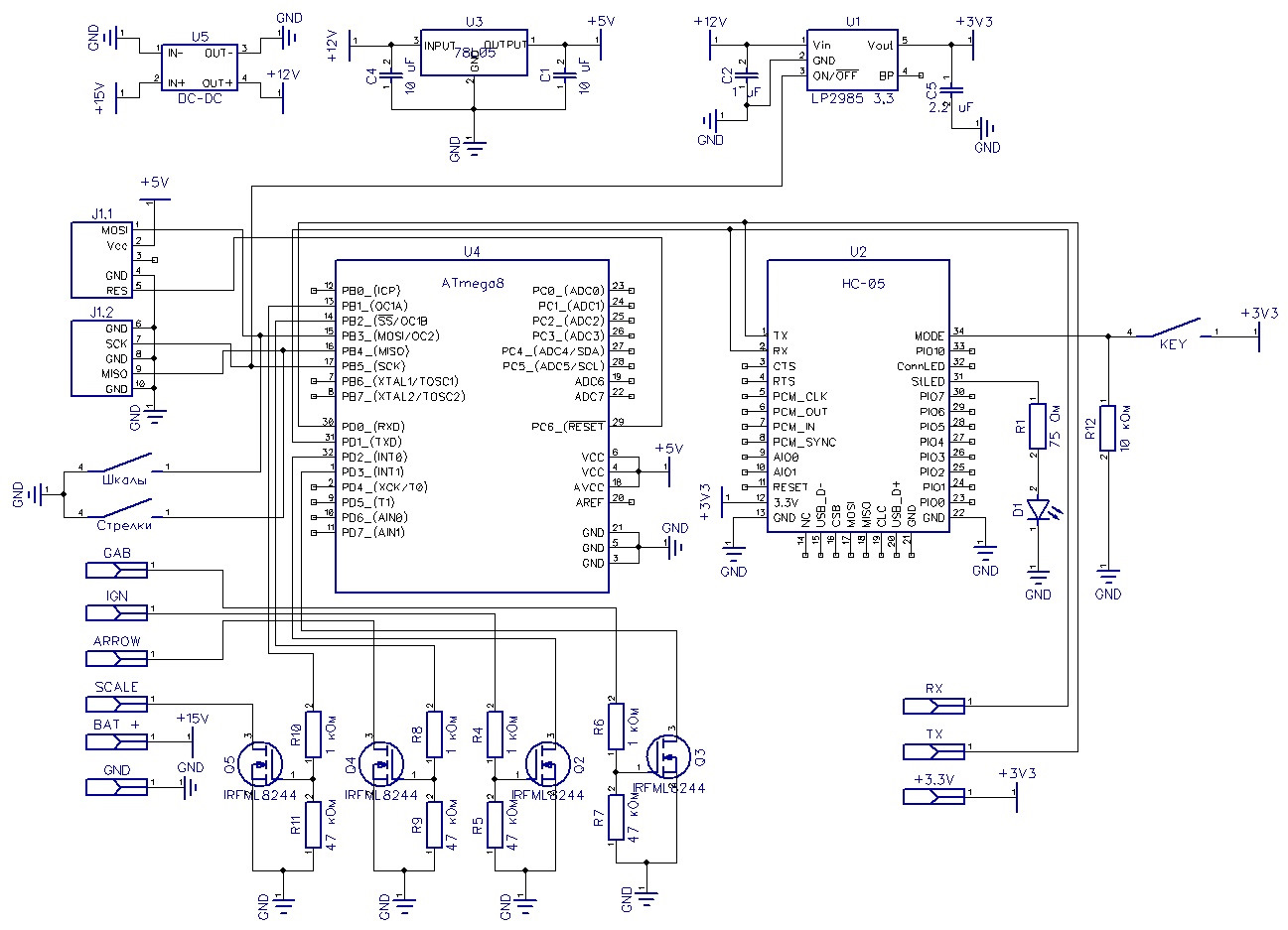Click the ATmega8 chip title label
This screenshot has width=1288, height=930.
pos(473,283)
